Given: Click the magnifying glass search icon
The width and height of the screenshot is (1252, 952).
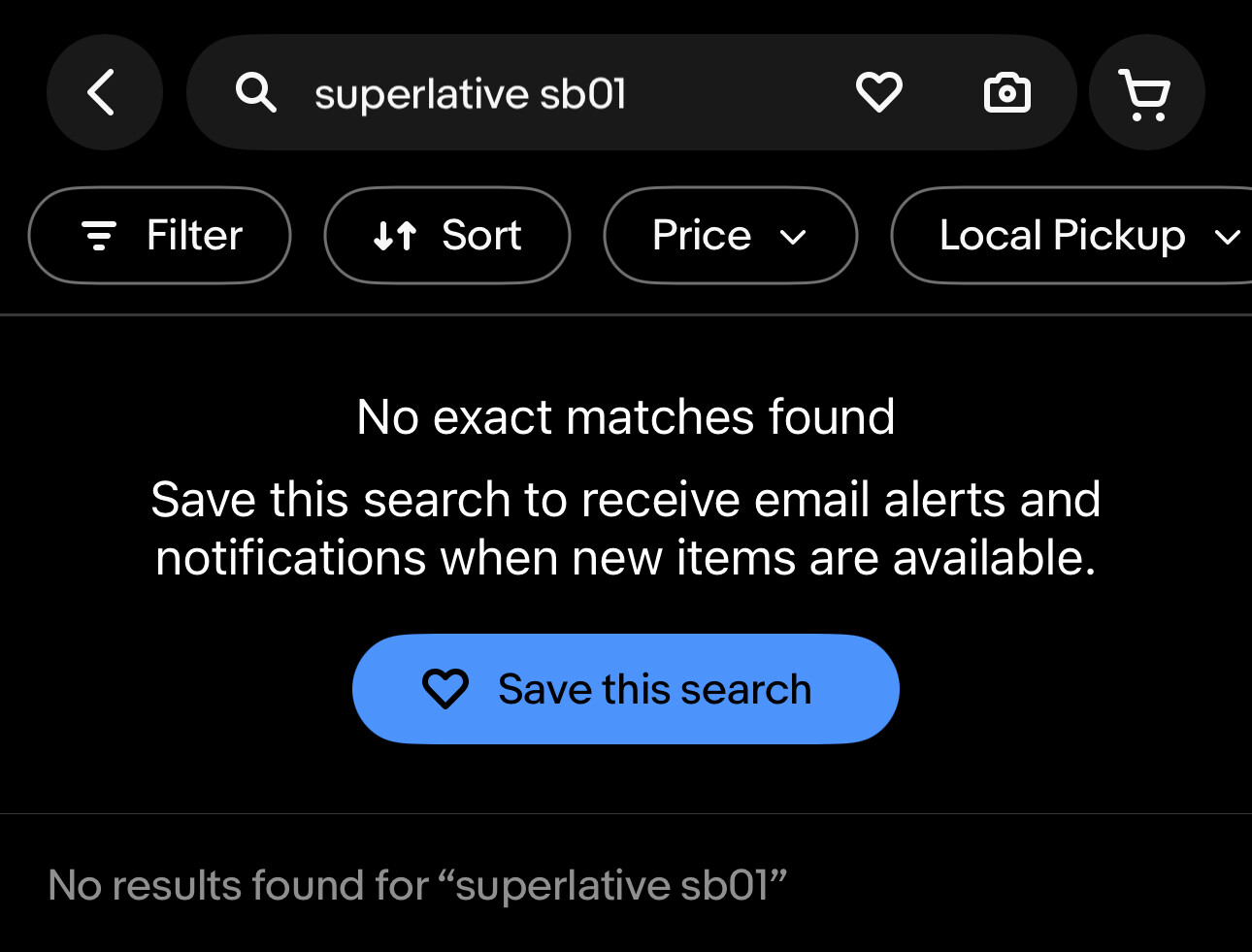Looking at the screenshot, I should click(x=256, y=93).
